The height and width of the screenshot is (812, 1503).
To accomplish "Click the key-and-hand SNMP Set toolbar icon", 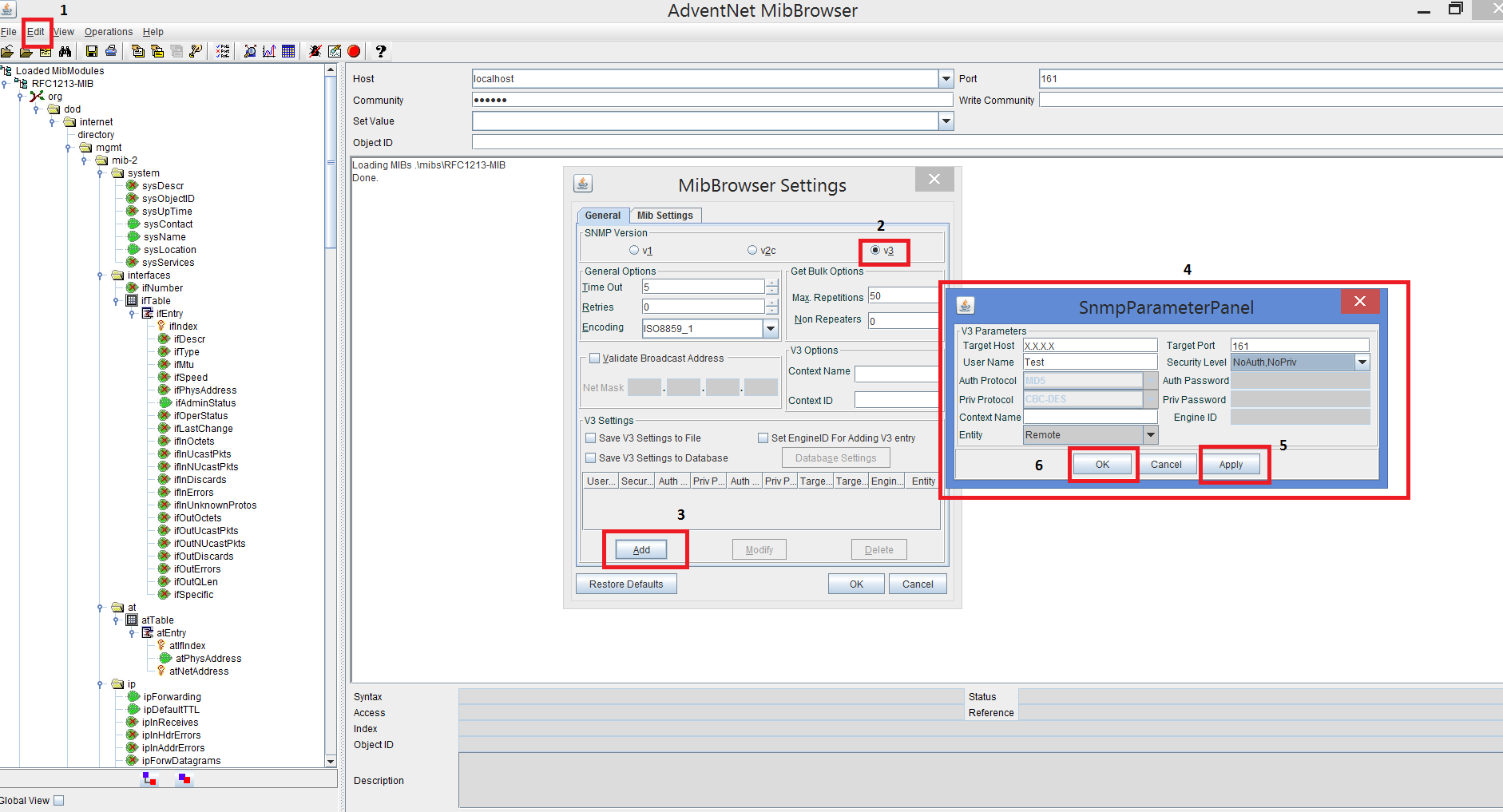I will [196, 51].
